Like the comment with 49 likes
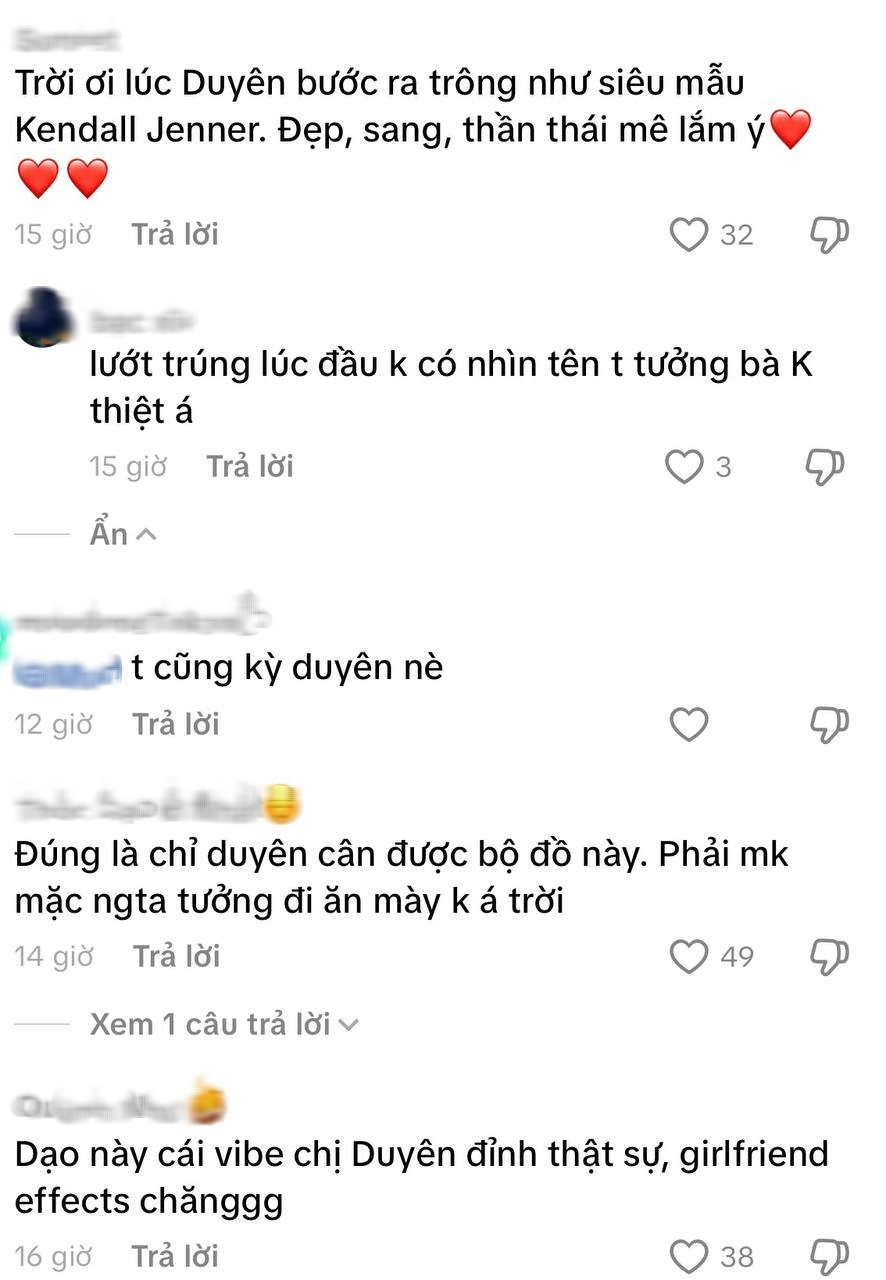 [688, 957]
